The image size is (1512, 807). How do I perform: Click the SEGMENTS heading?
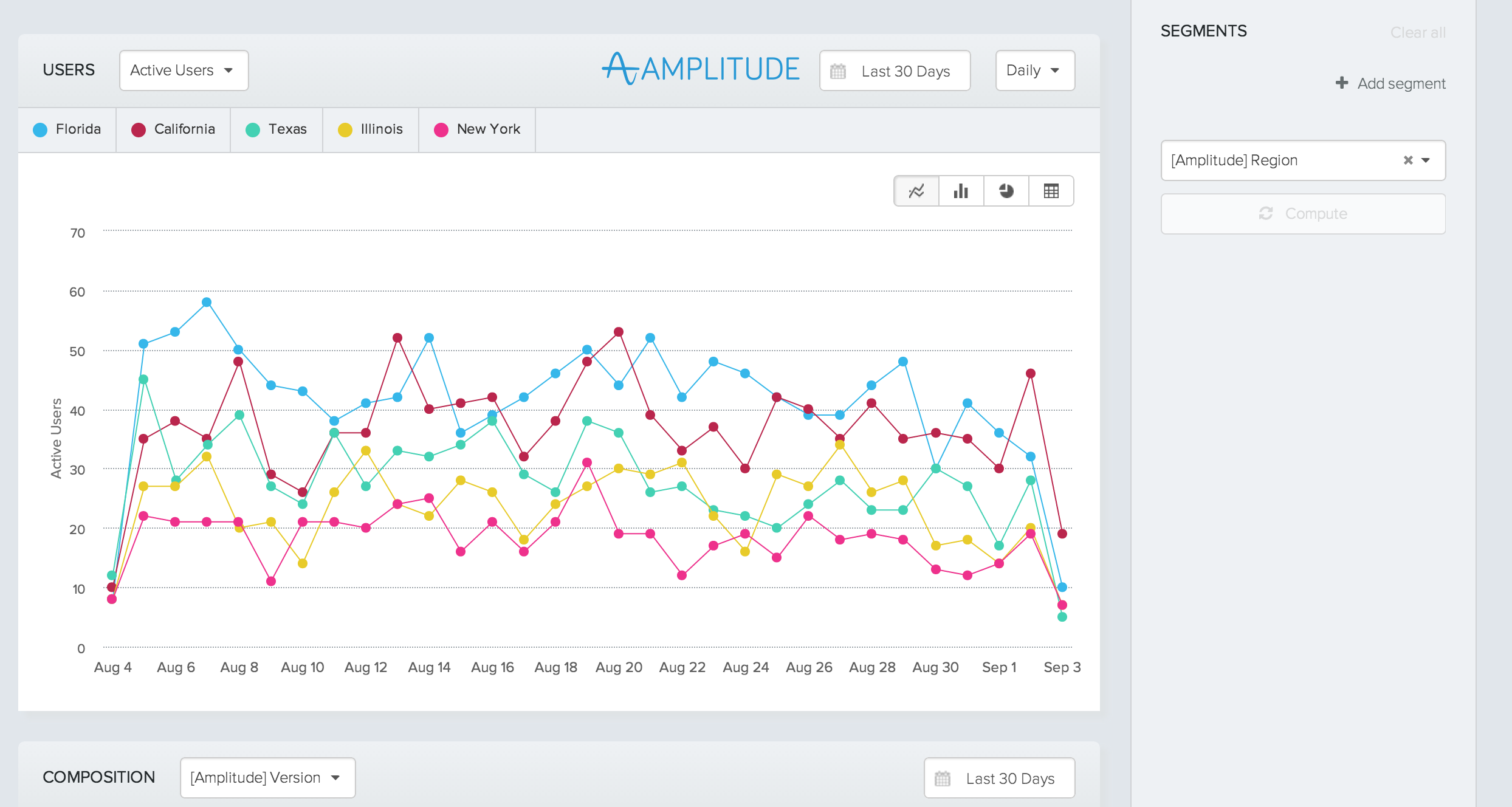pos(1204,31)
